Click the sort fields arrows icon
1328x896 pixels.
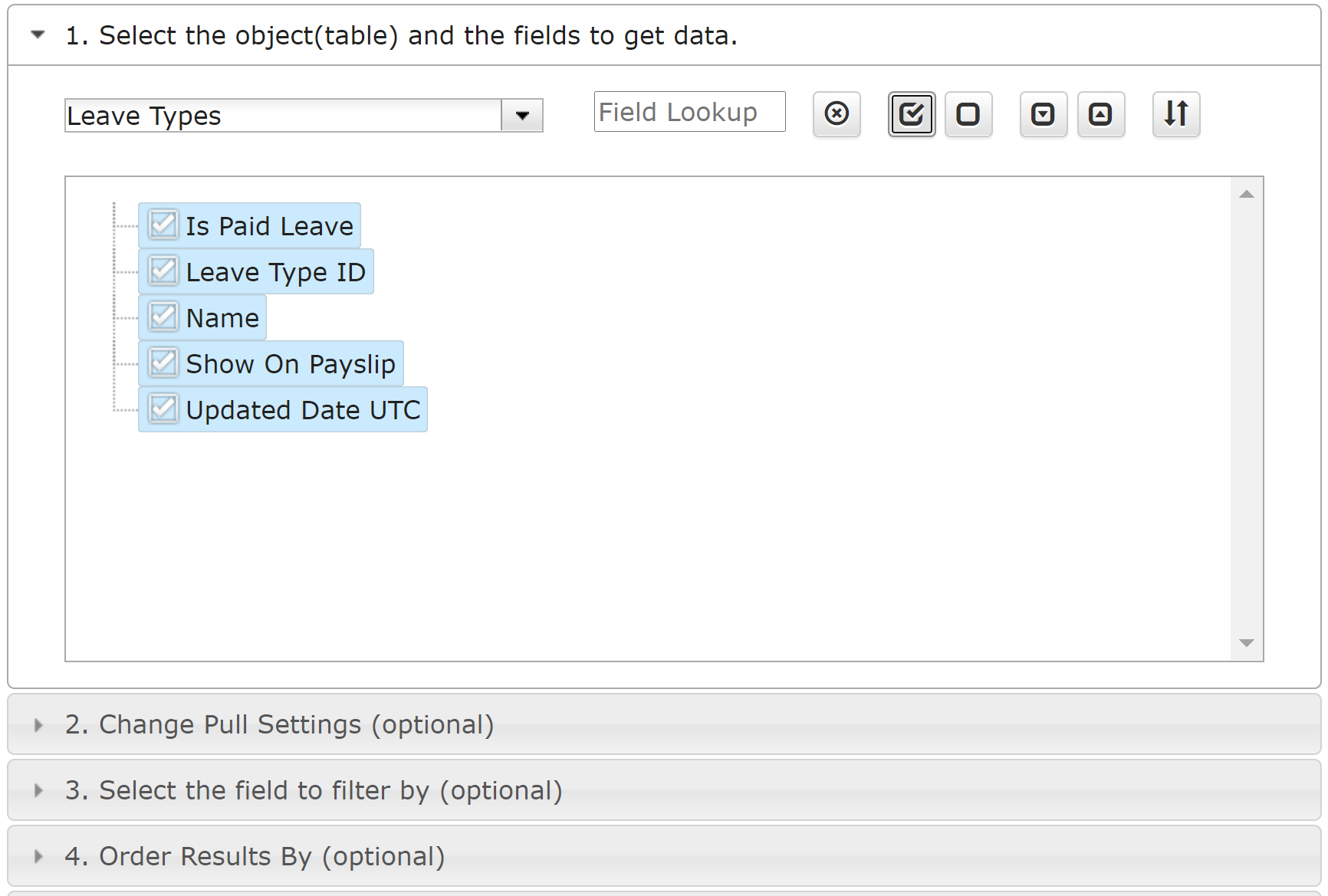click(1176, 114)
